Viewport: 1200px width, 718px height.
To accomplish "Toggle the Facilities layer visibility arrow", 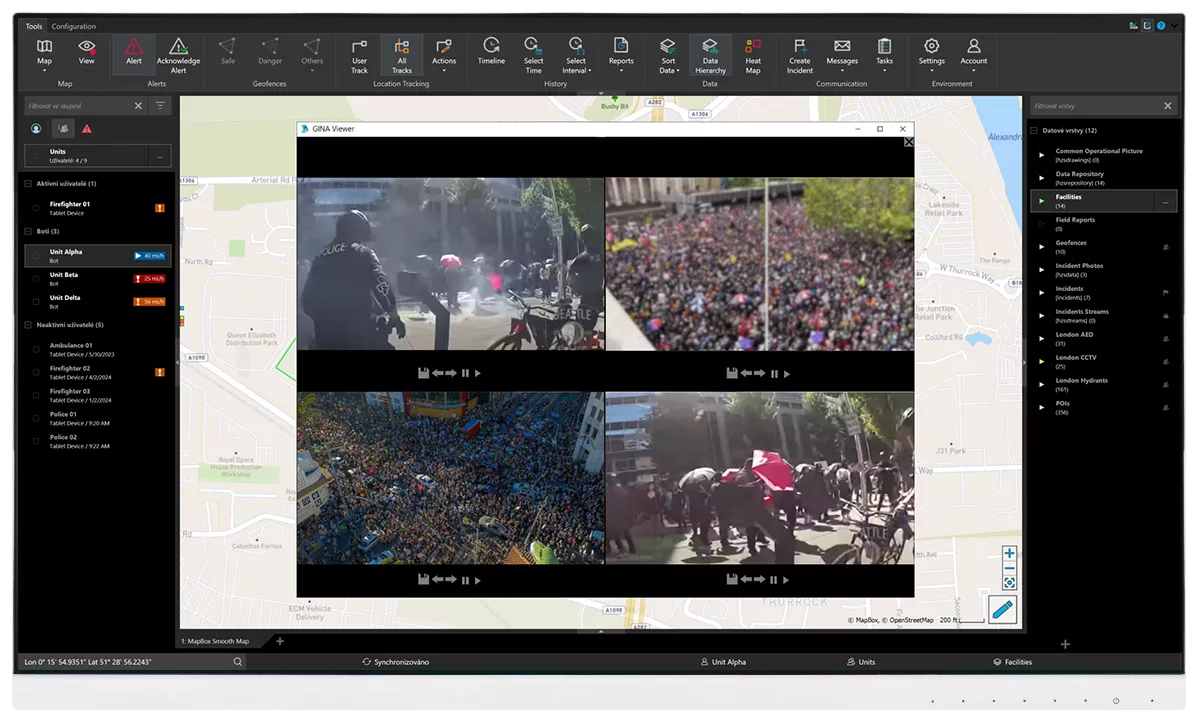I will (1041, 201).
